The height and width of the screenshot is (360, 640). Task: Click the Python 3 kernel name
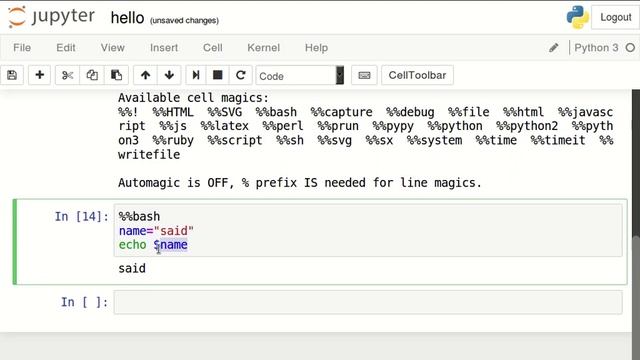pos(596,48)
